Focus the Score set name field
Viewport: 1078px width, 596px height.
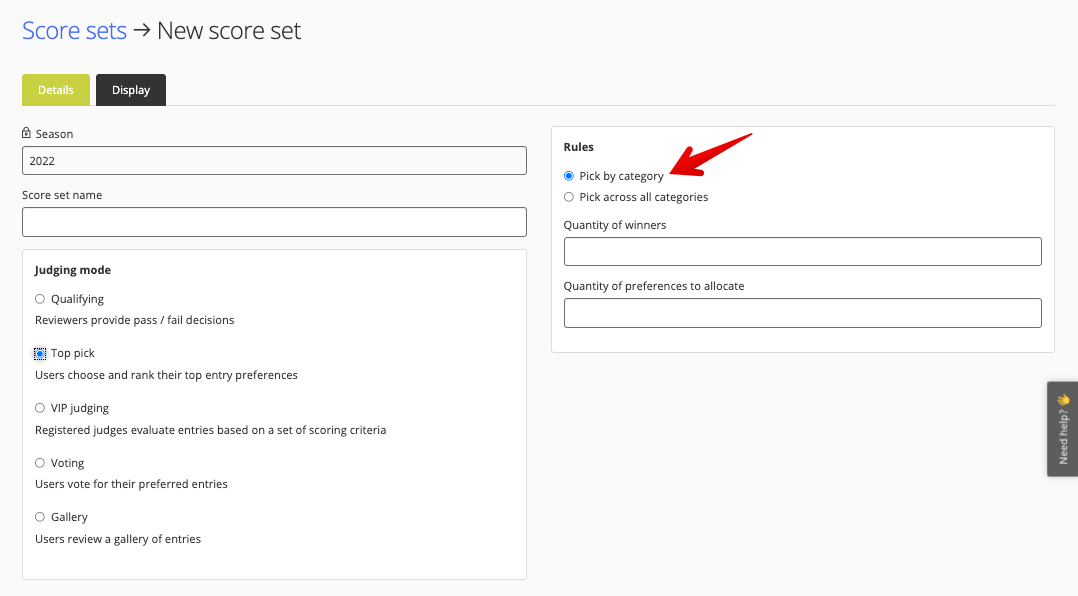coord(274,222)
